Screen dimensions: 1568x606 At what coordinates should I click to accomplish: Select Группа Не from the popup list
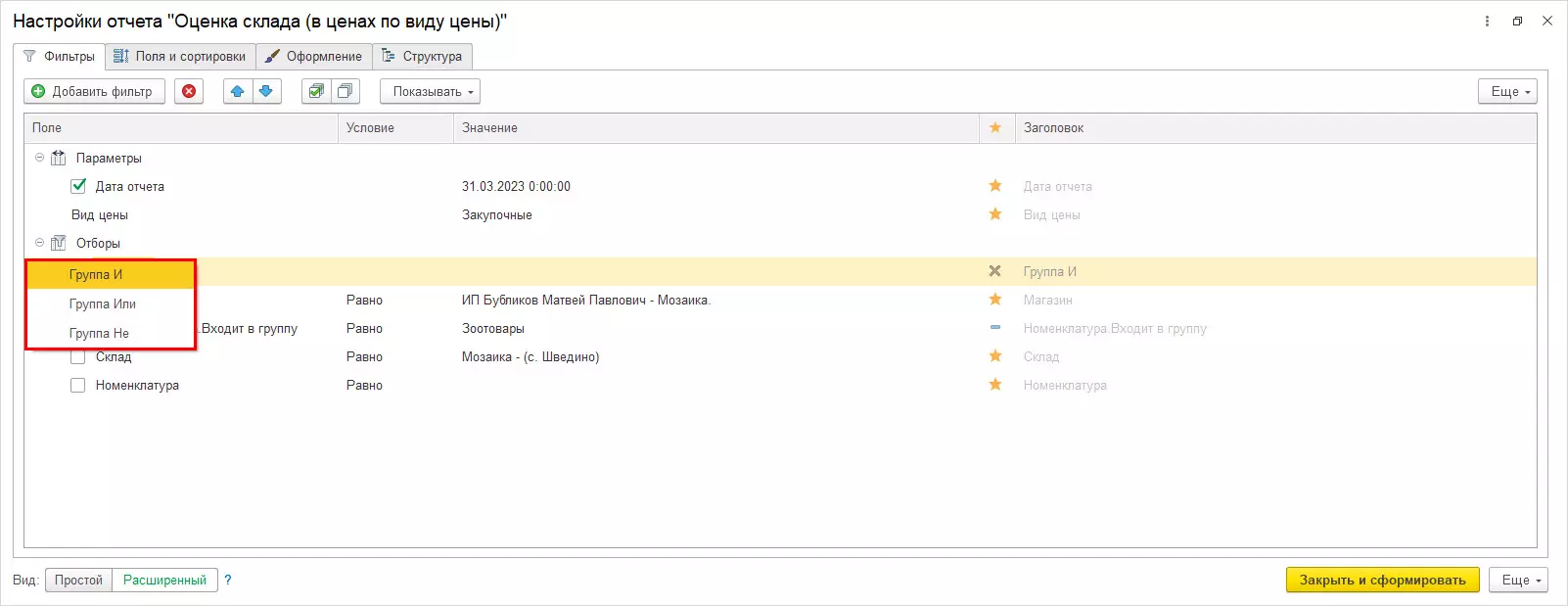click(x=111, y=333)
